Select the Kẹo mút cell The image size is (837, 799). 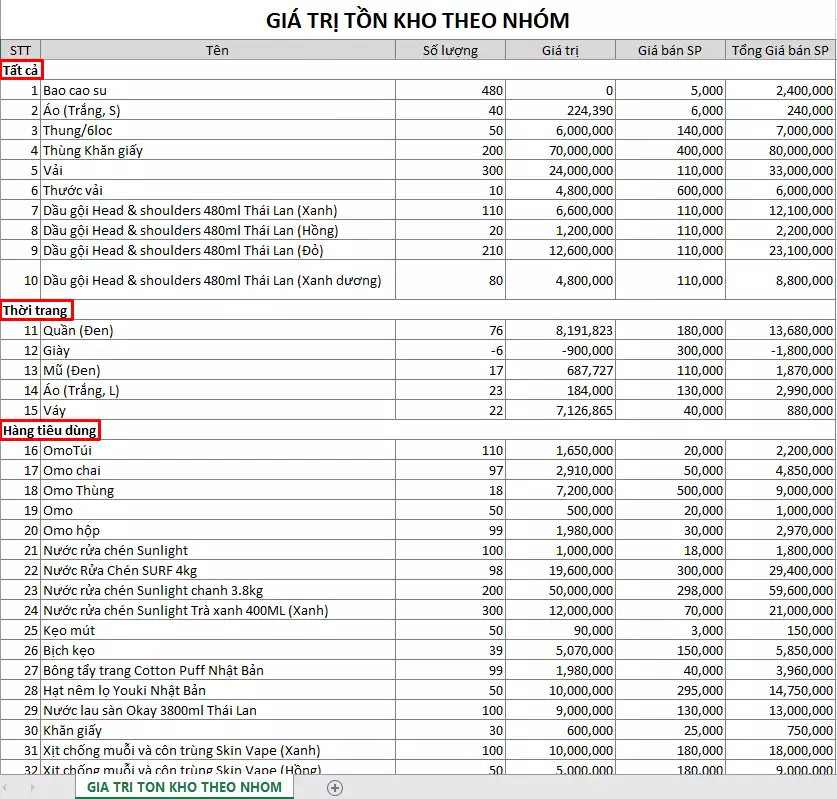pyautogui.click(x=218, y=630)
